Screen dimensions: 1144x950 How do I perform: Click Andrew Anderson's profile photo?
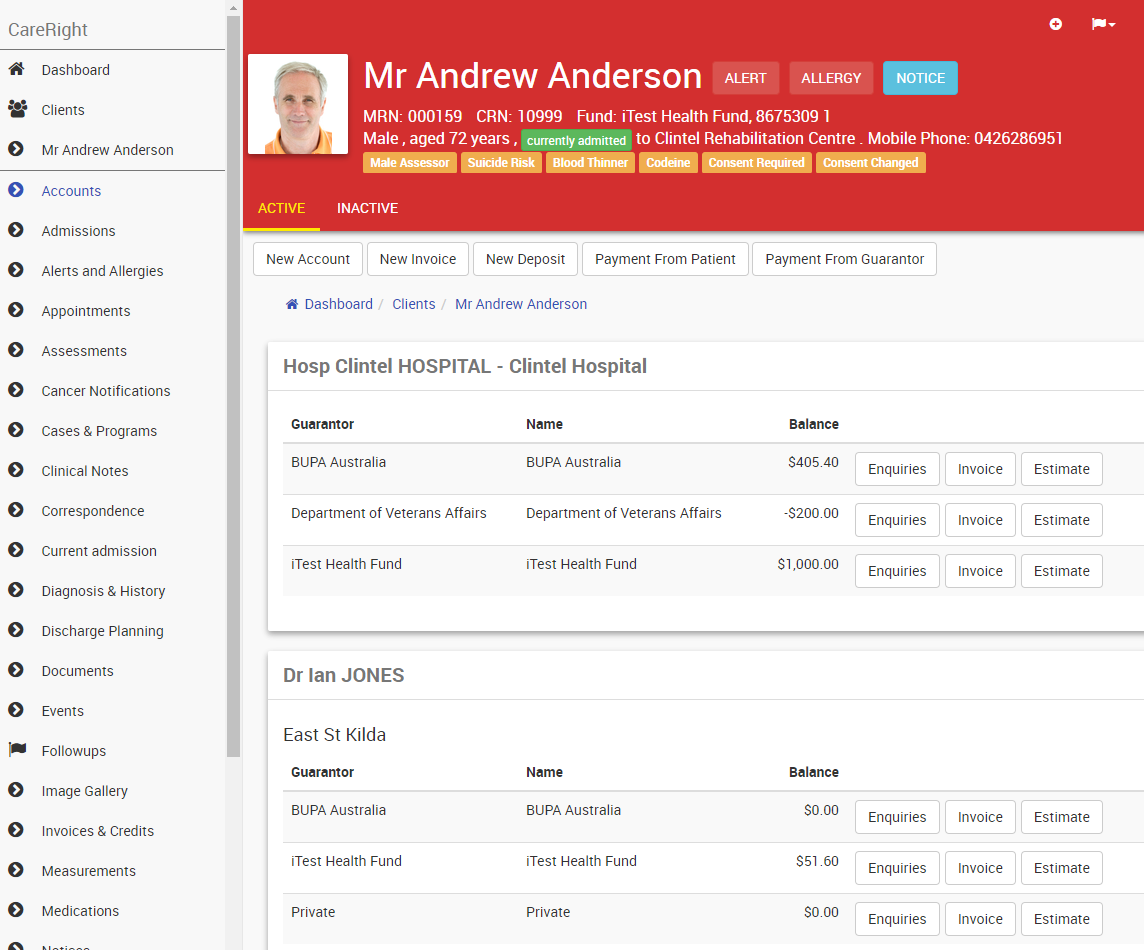pyautogui.click(x=298, y=104)
